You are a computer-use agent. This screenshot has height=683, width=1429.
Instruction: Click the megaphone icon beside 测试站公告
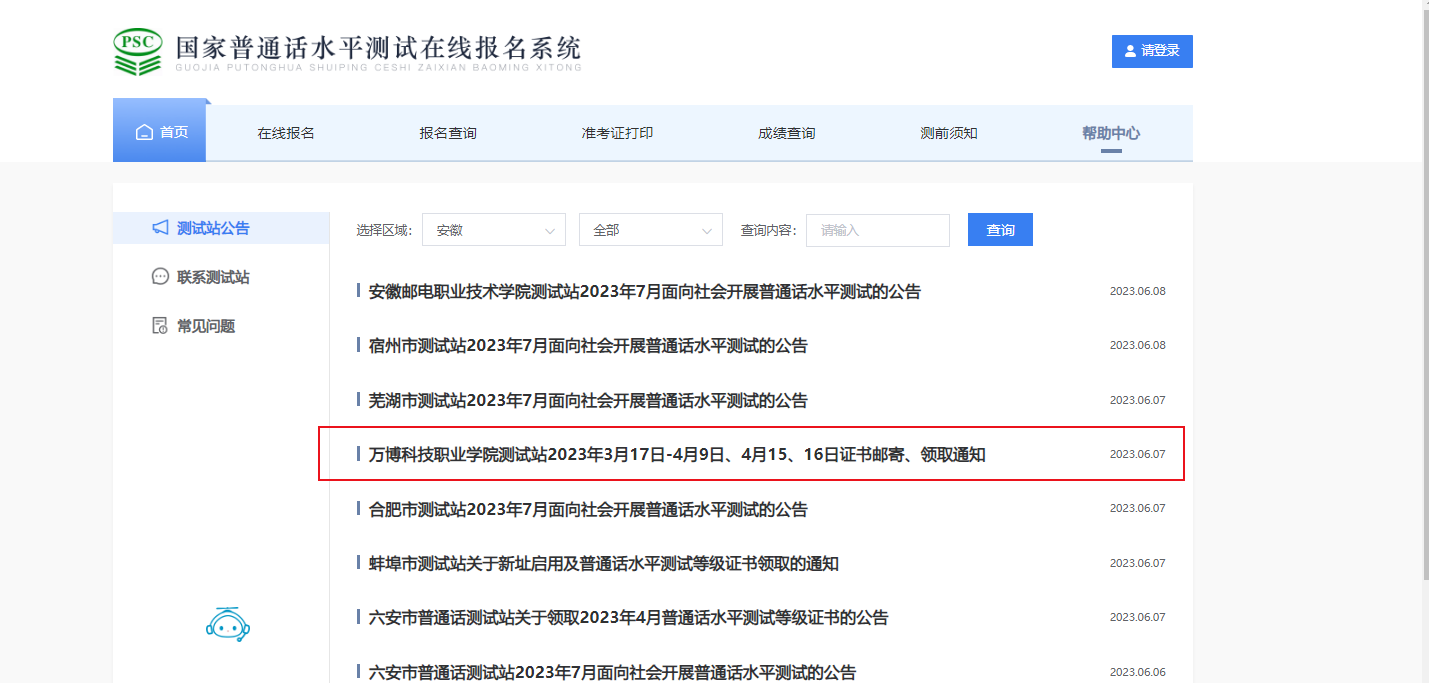pos(160,228)
